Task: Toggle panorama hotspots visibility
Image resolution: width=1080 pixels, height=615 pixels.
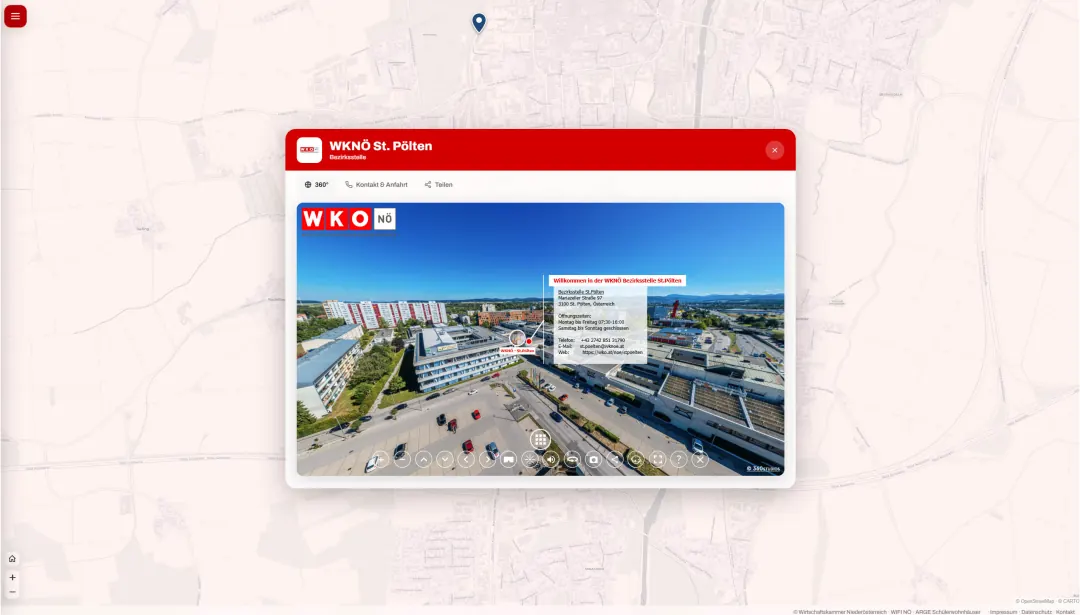Action: pyautogui.click(x=530, y=459)
